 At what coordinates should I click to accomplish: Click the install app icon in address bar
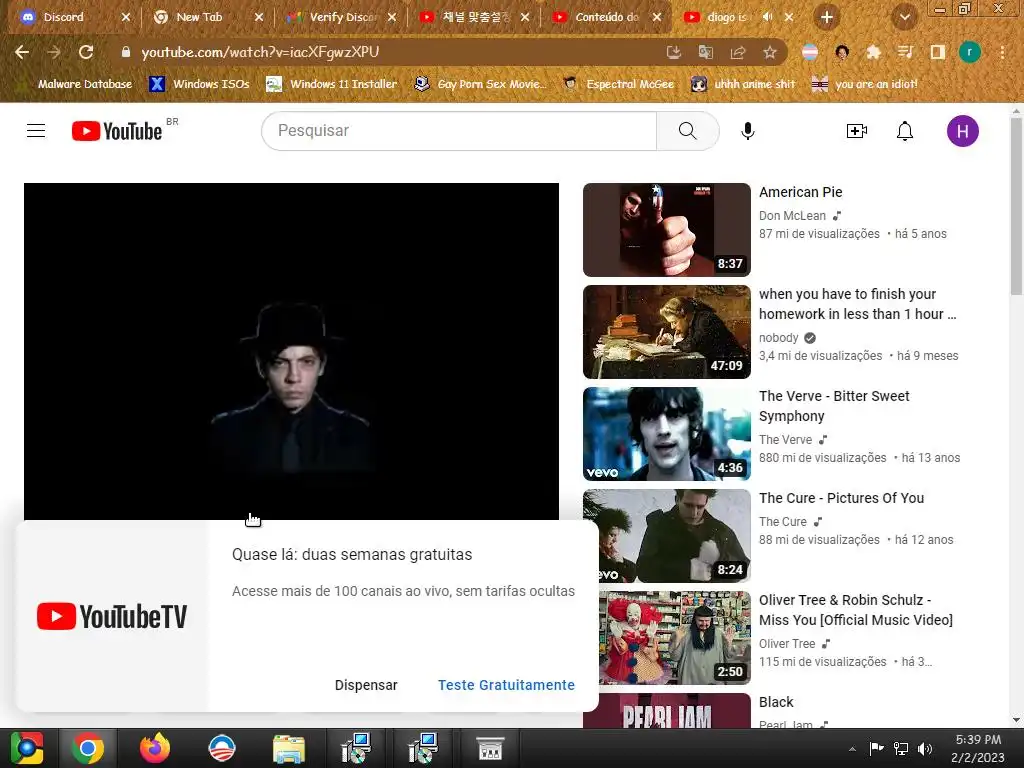(x=674, y=52)
